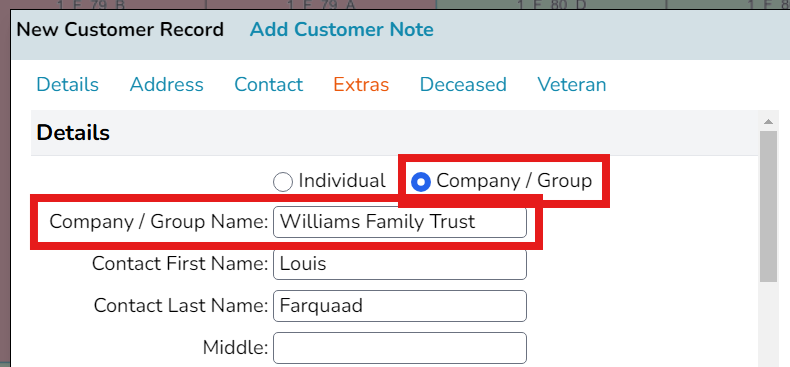Switch to the Details tab
Image resolution: width=790 pixels, height=367 pixels.
[68, 84]
